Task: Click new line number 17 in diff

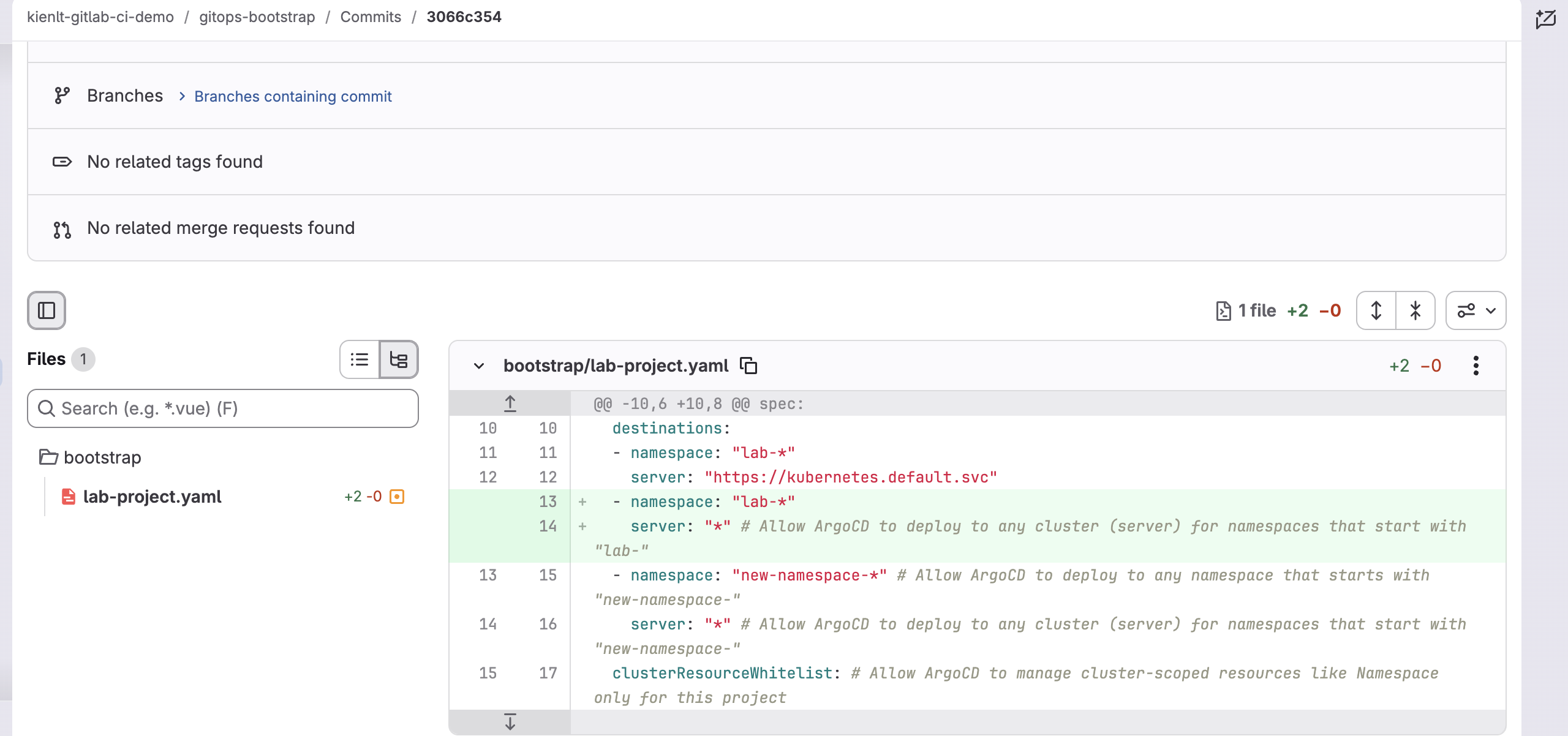Action: click(x=548, y=673)
